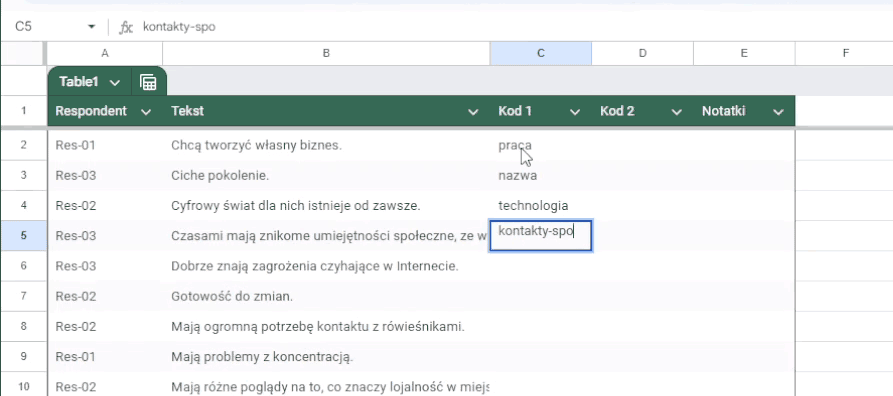The width and height of the screenshot is (893, 396).
Task: Select Res-02 in row 4
Action: click(x=105, y=206)
